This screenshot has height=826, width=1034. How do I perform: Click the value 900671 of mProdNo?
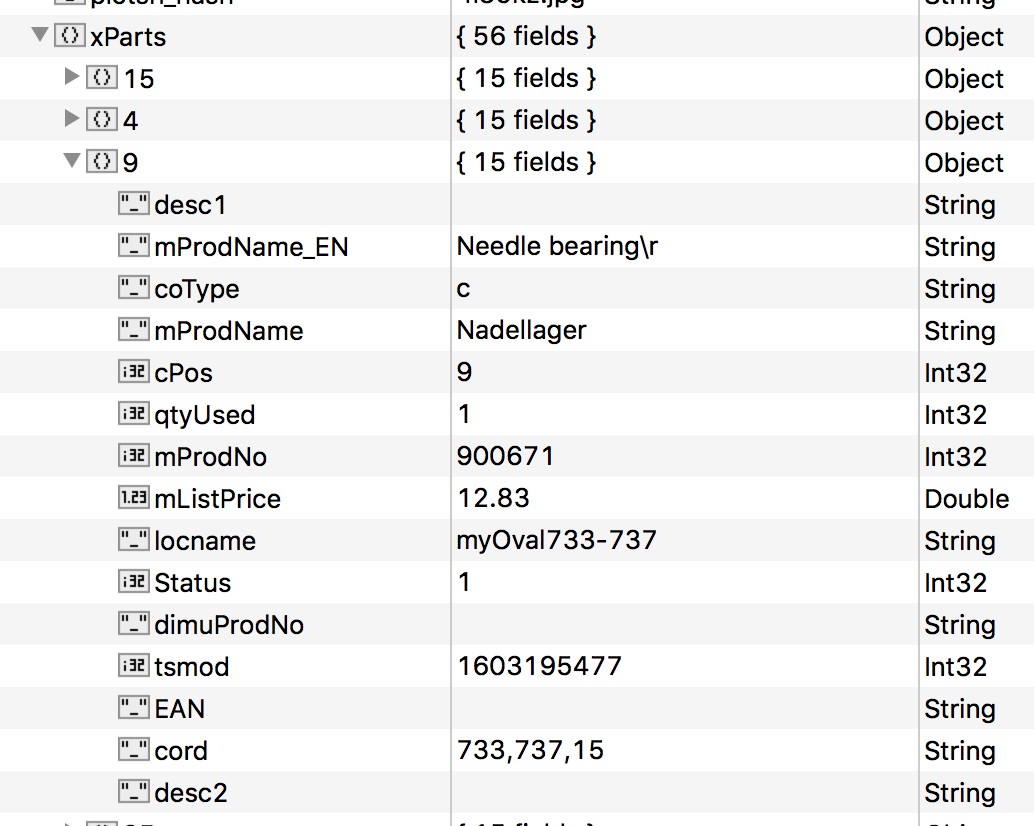click(505, 457)
